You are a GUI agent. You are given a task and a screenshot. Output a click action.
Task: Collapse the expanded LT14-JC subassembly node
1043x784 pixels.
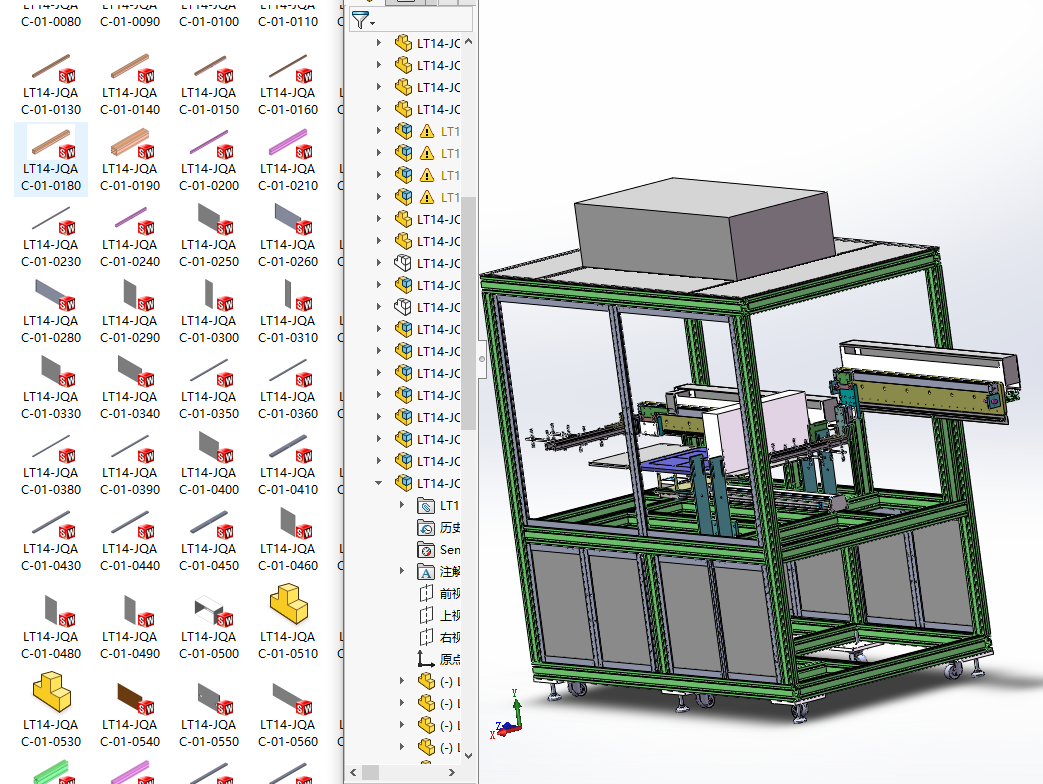[379, 483]
